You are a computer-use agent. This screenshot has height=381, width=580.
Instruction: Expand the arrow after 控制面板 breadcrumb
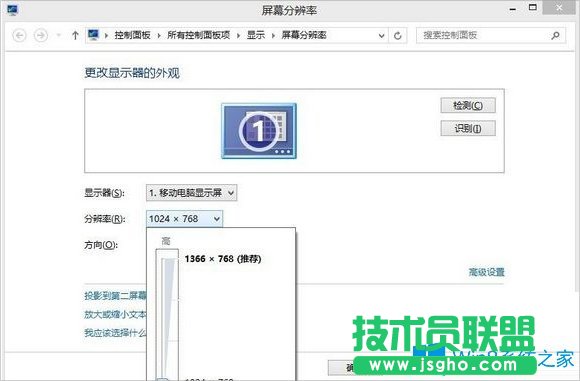click(159, 36)
